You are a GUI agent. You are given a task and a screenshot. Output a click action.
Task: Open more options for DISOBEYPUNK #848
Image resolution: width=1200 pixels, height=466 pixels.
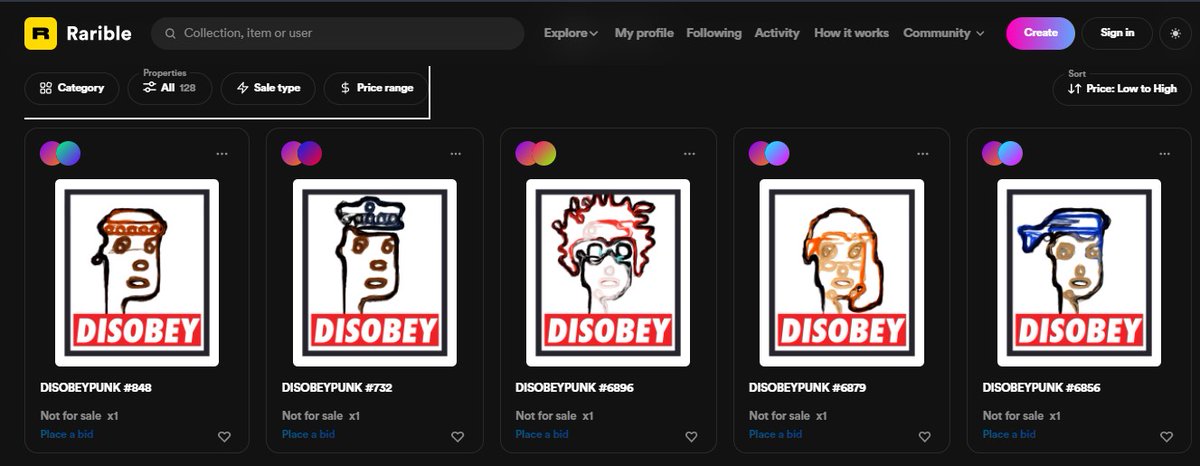pos(222,153)
